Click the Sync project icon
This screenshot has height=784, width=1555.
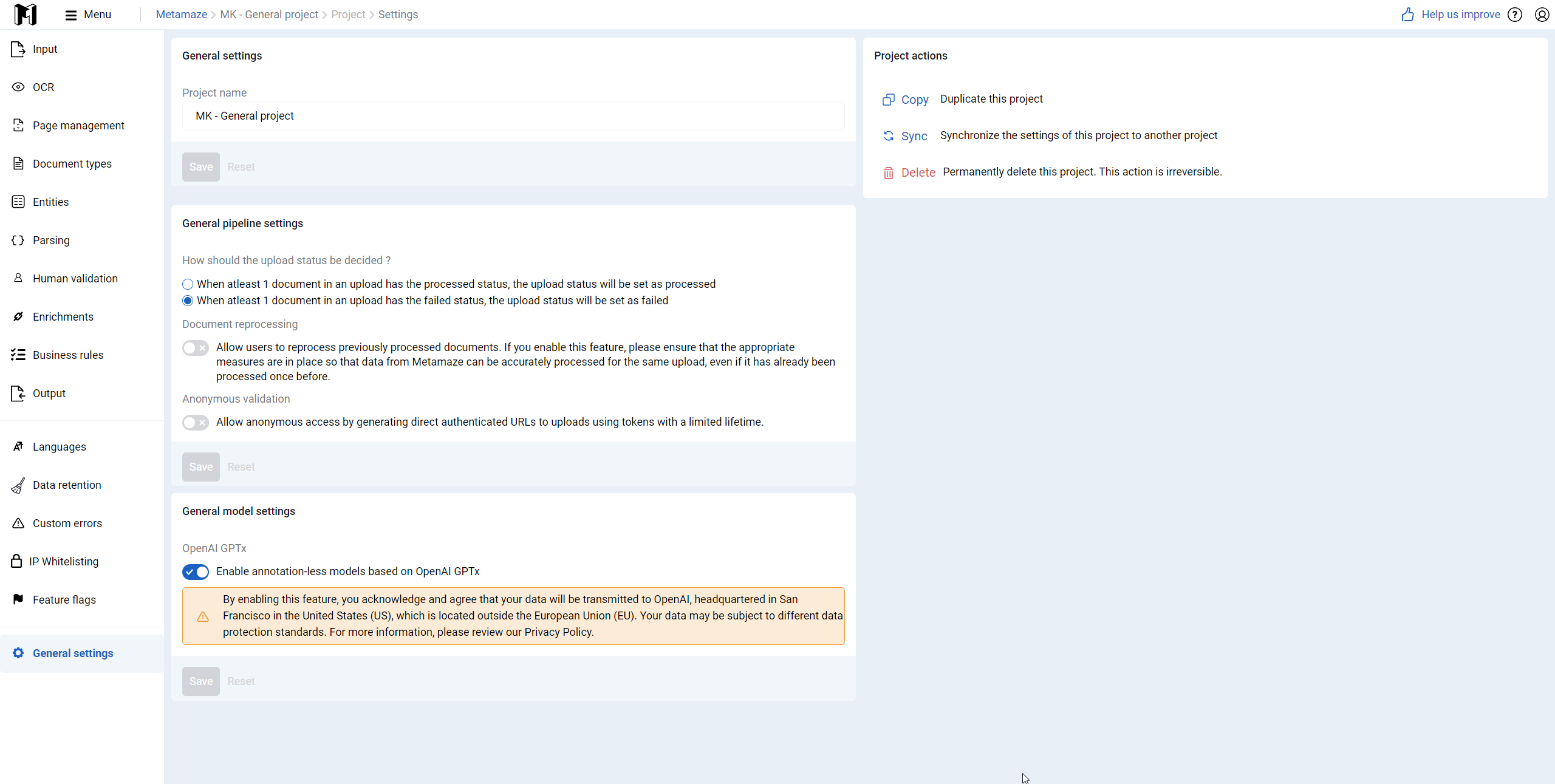click(888, 136)
